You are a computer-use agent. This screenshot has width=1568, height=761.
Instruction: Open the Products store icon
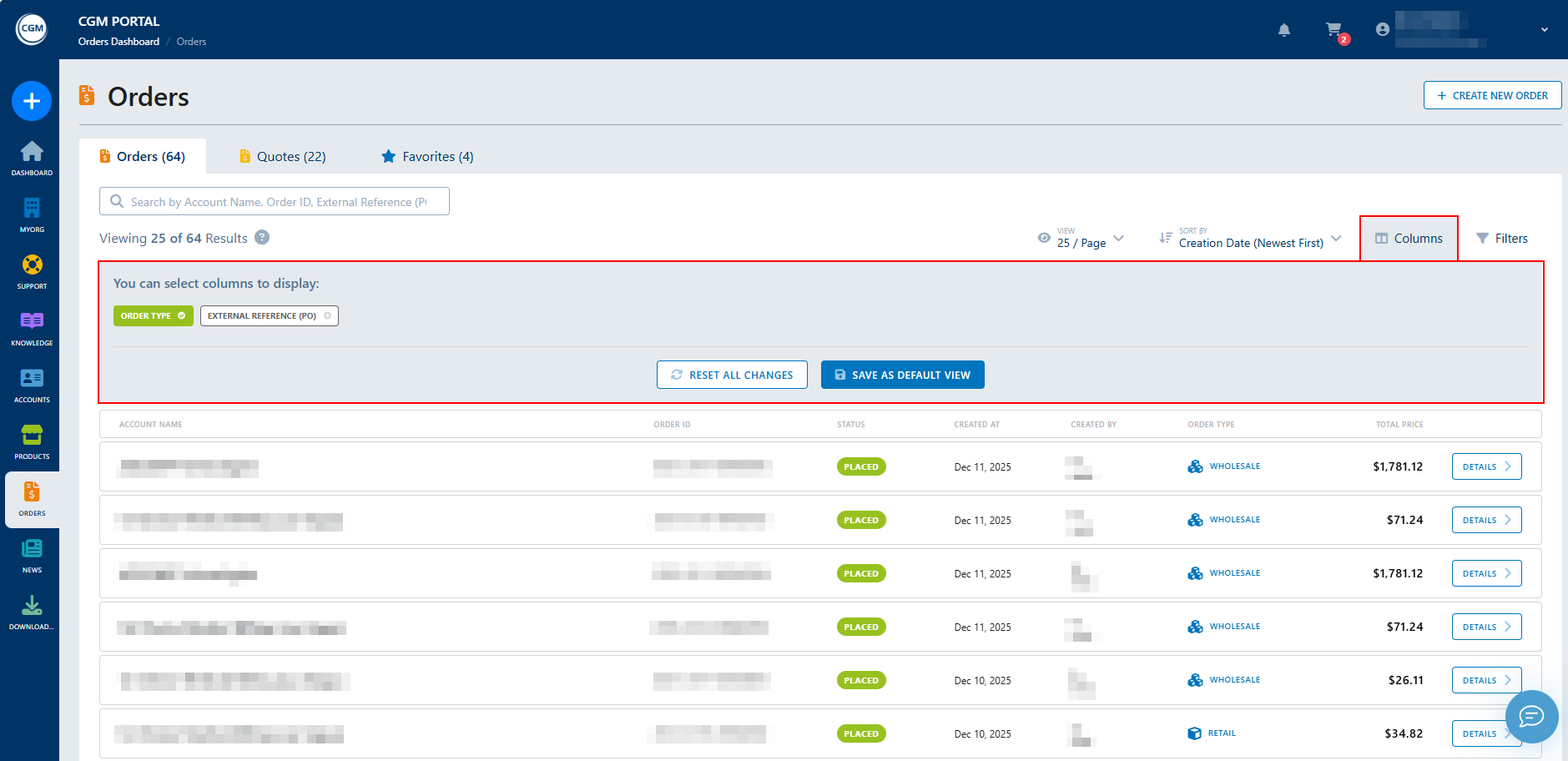click(32, 441)
